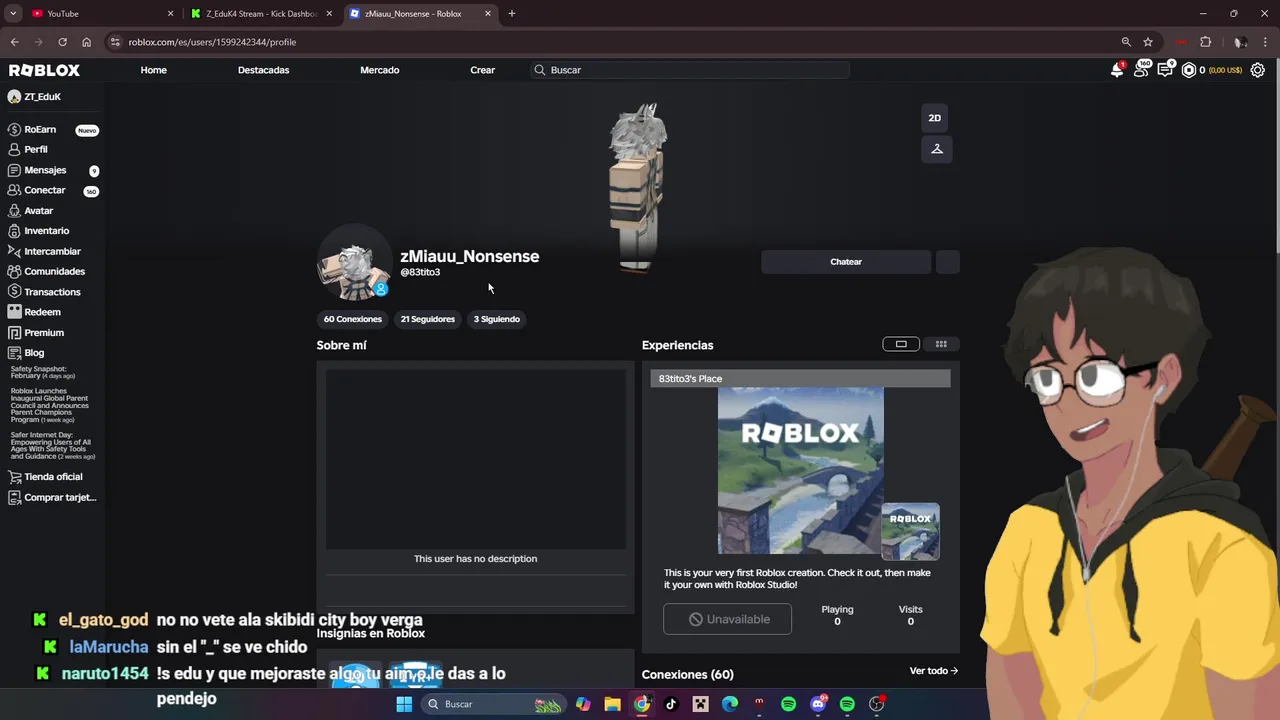
Task: Click the Chatear button
Action: pyautogui.click(x=846, y=262)
